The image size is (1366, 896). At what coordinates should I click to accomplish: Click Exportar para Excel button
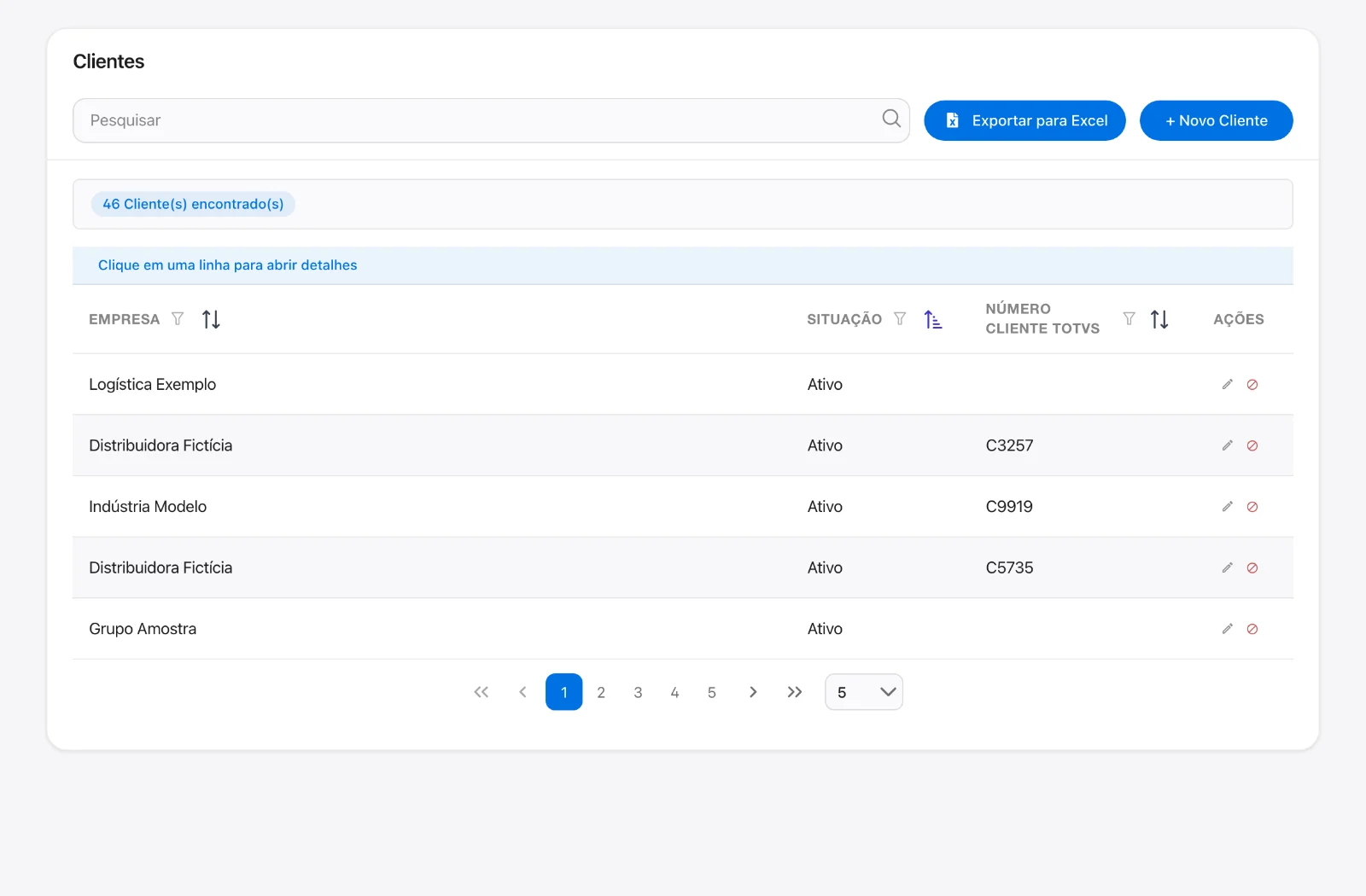(1024, 120)
